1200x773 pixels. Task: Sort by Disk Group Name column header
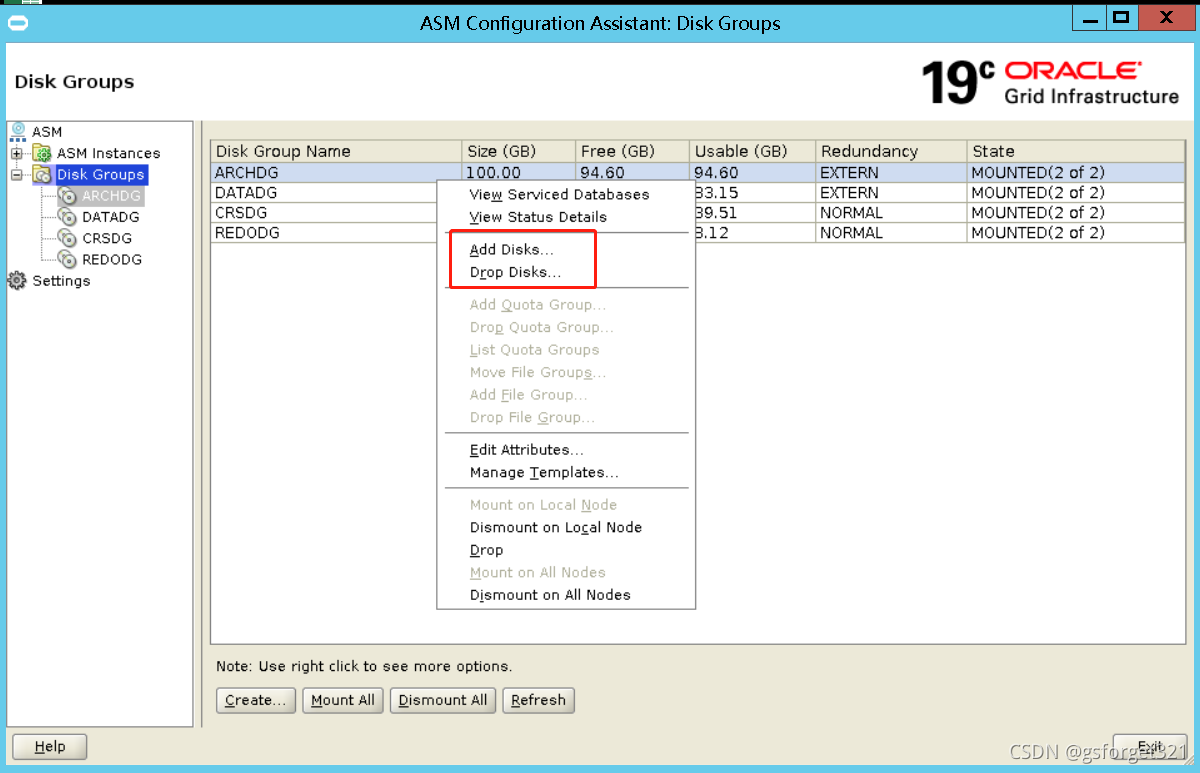[336, 151]
